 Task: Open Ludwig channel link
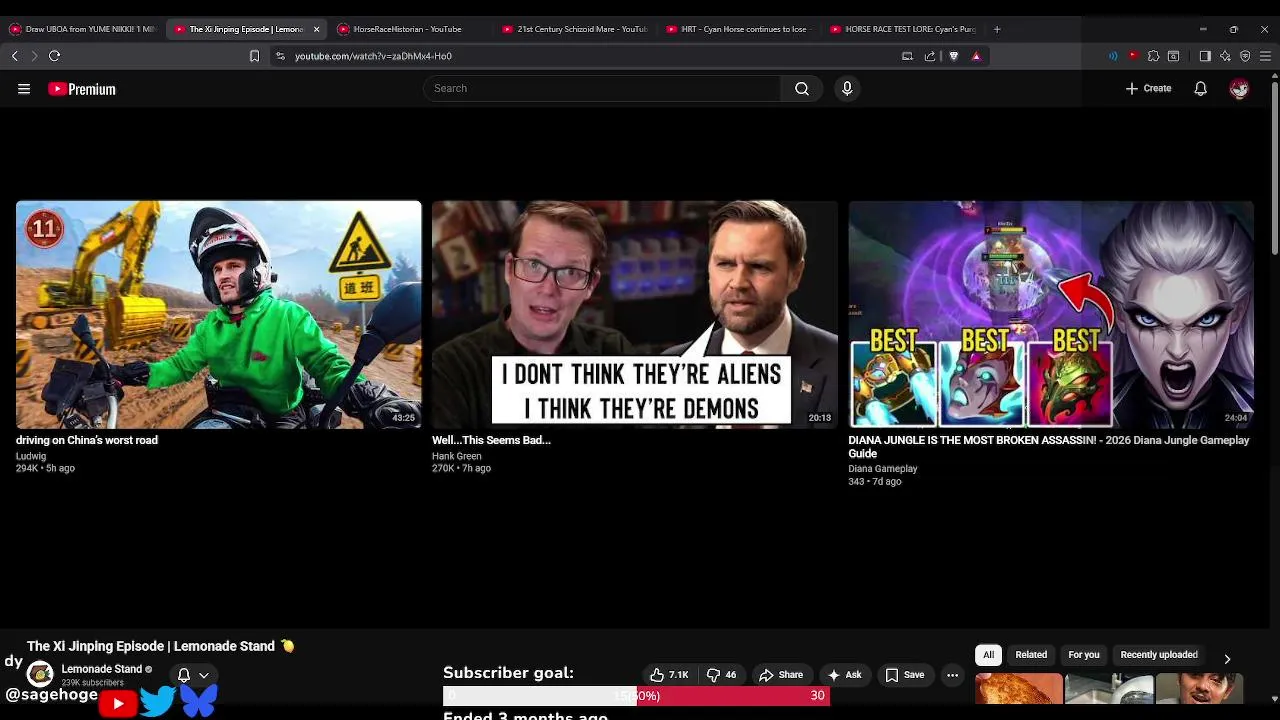pos(31,456)
